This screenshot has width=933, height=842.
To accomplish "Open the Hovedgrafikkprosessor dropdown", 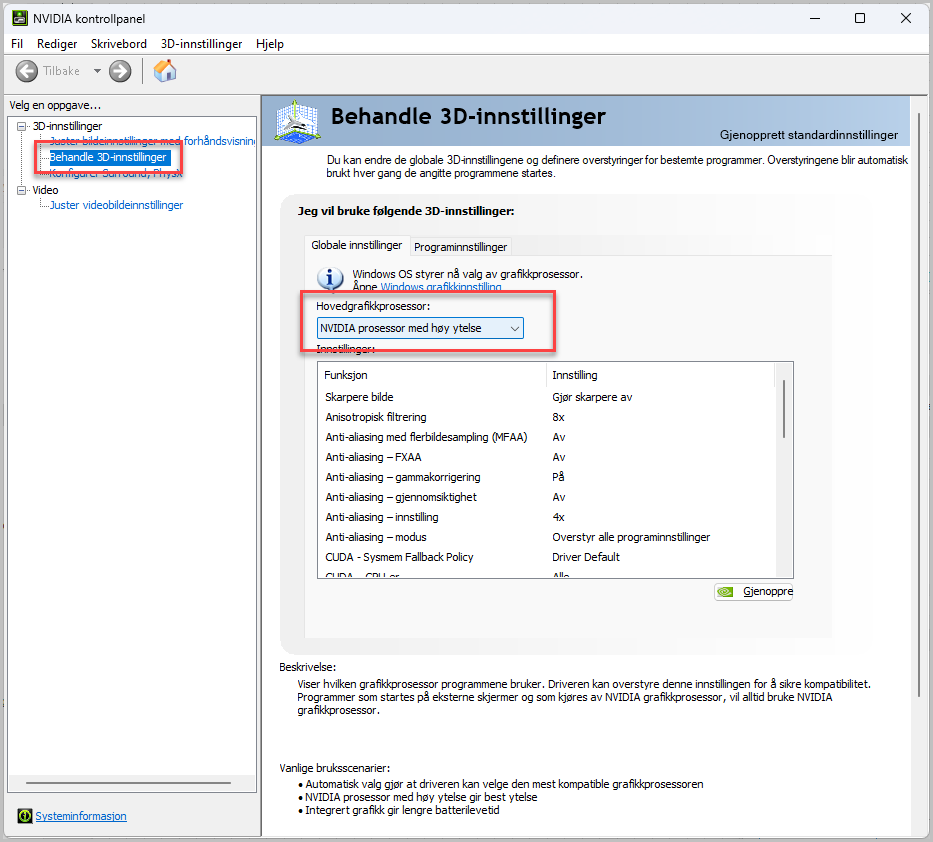I will (x=420, y=328).
